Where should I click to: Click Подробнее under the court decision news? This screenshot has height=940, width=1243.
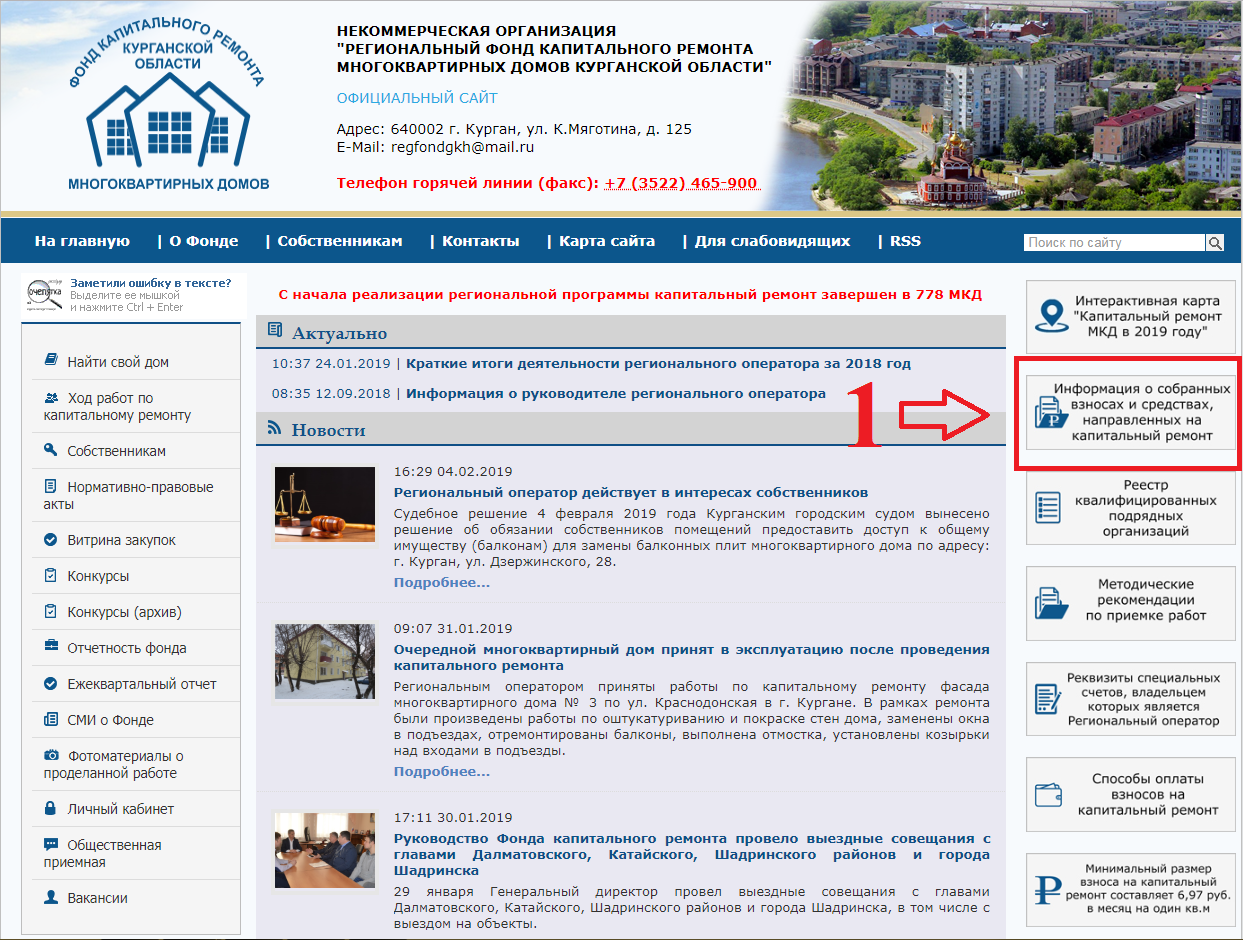442,582
